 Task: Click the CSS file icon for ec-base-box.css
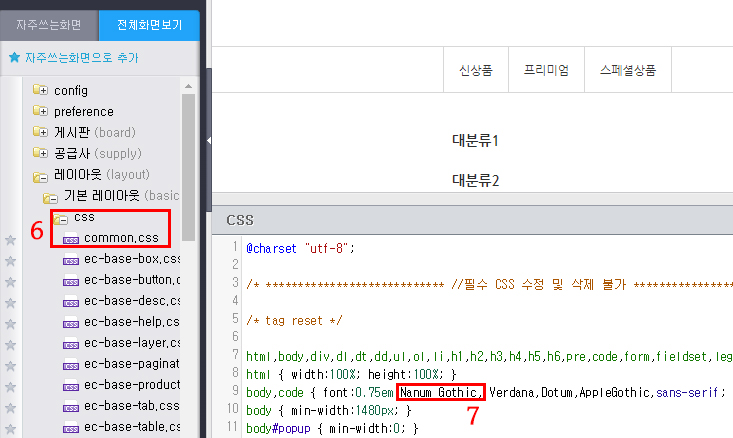[71, 259]
